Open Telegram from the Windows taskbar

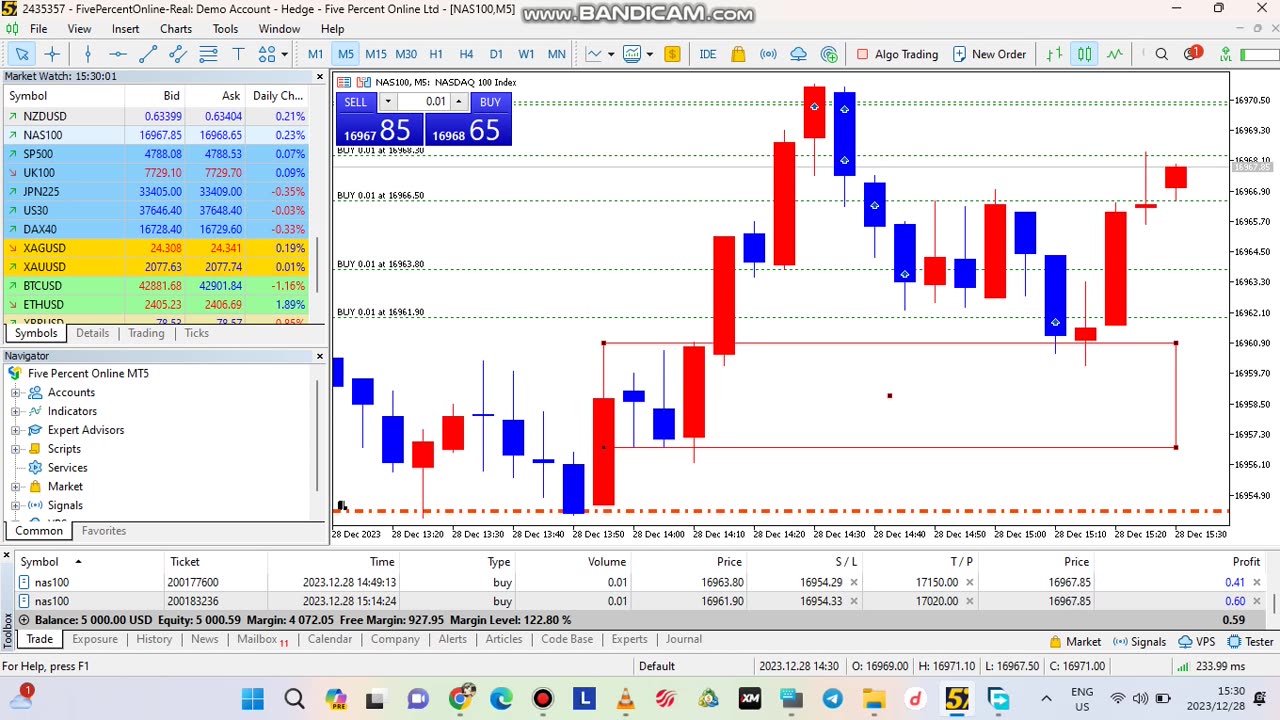(x=833, y=699)
